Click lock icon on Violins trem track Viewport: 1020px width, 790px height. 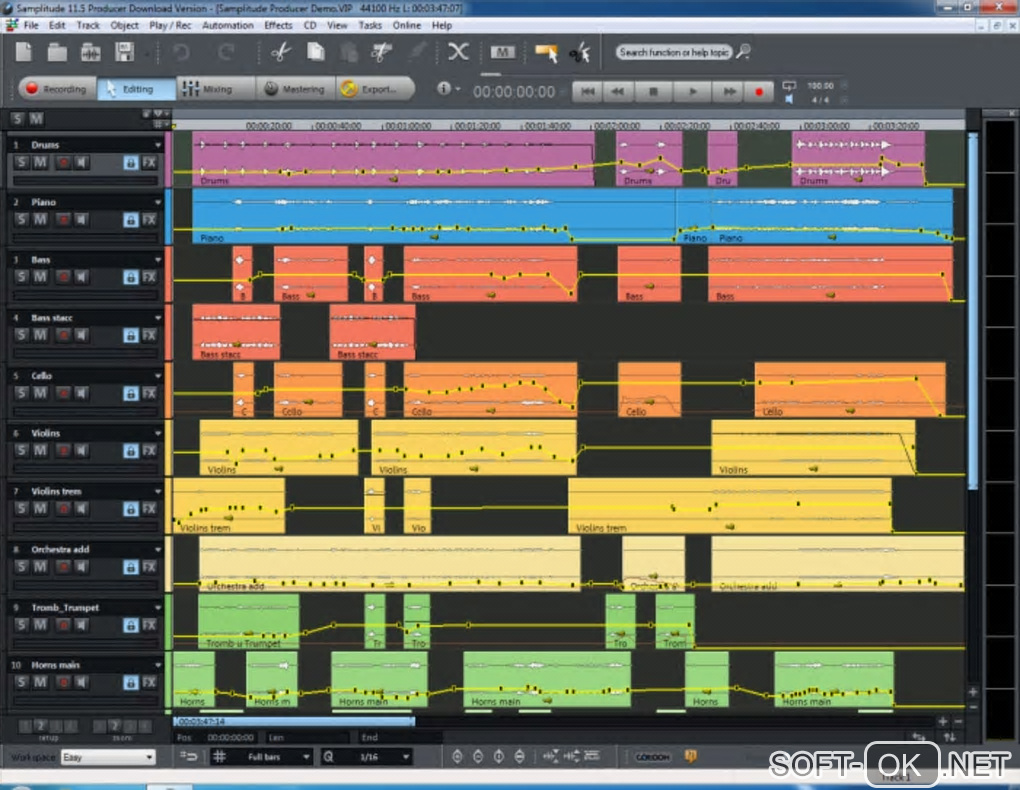(x=130, y=509)
